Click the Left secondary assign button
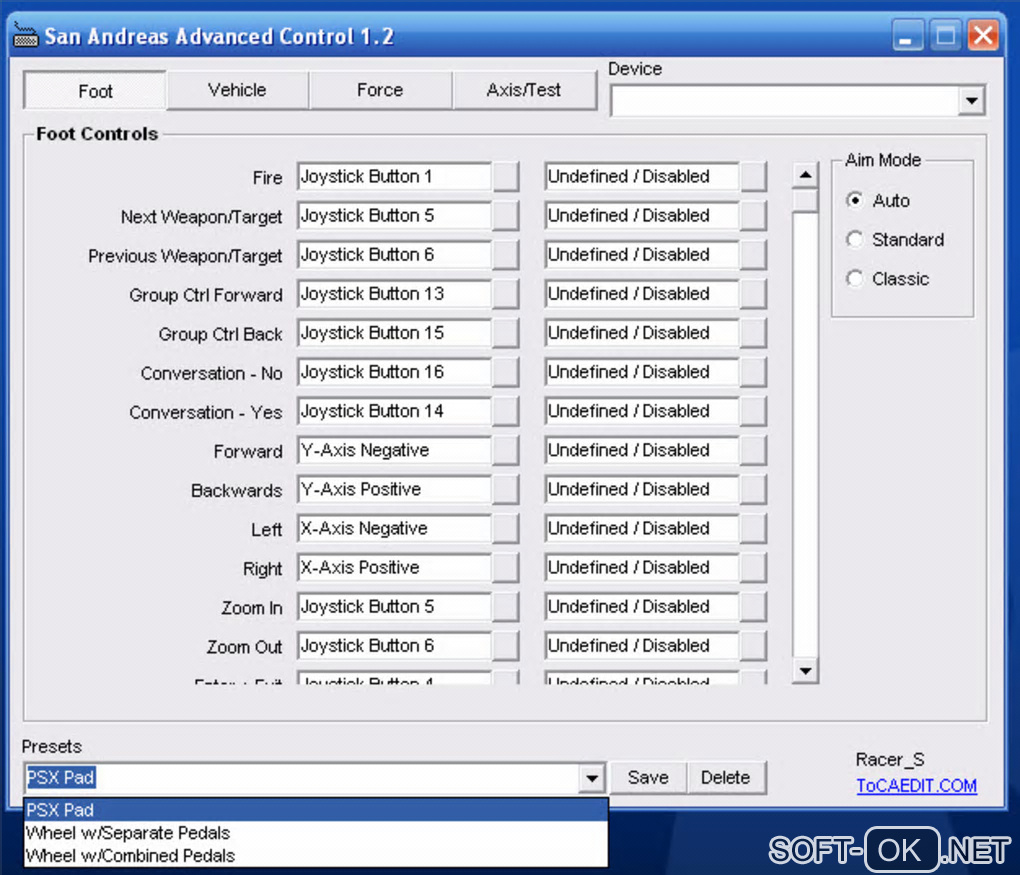 pos(753,528)
